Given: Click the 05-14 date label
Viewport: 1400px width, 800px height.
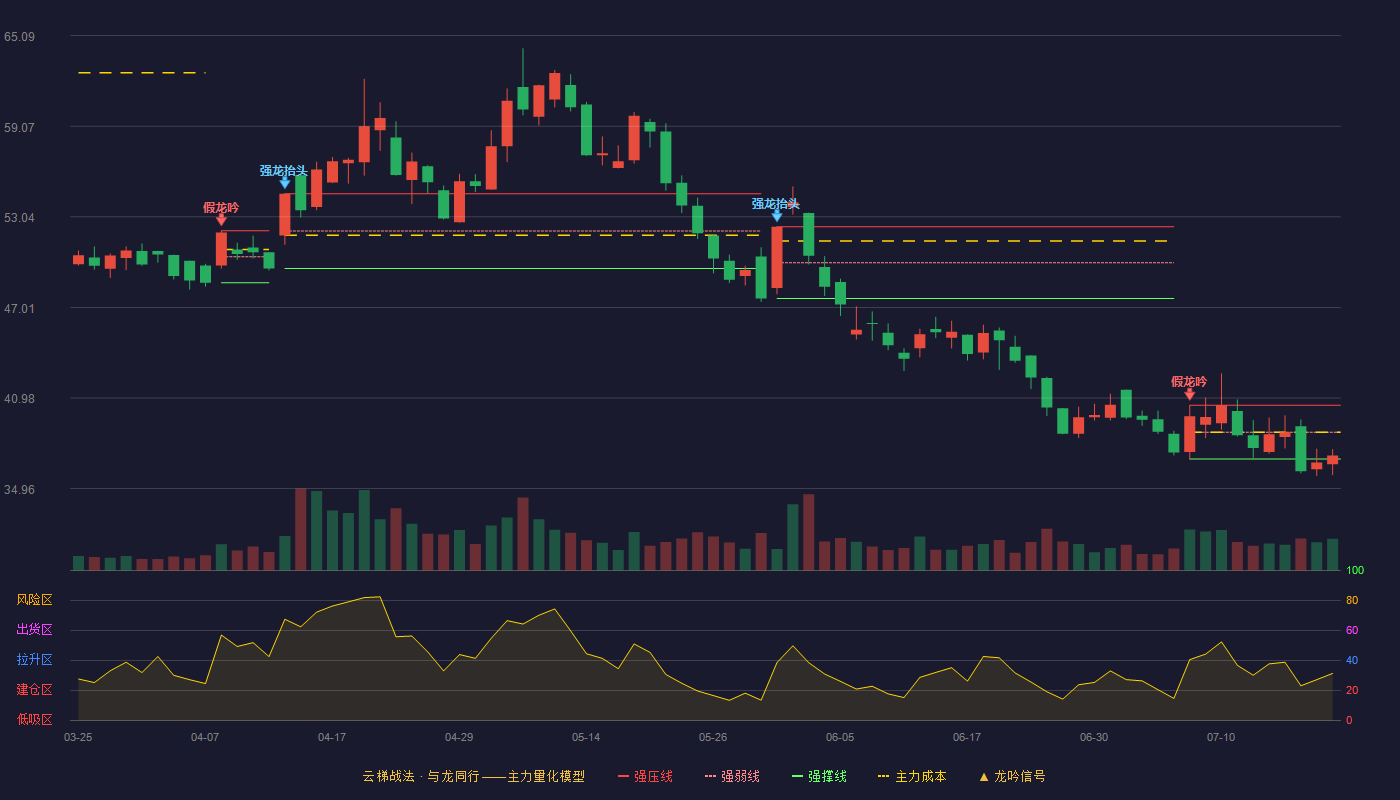Looking at the screenshot, I should (x=586, y=737).
